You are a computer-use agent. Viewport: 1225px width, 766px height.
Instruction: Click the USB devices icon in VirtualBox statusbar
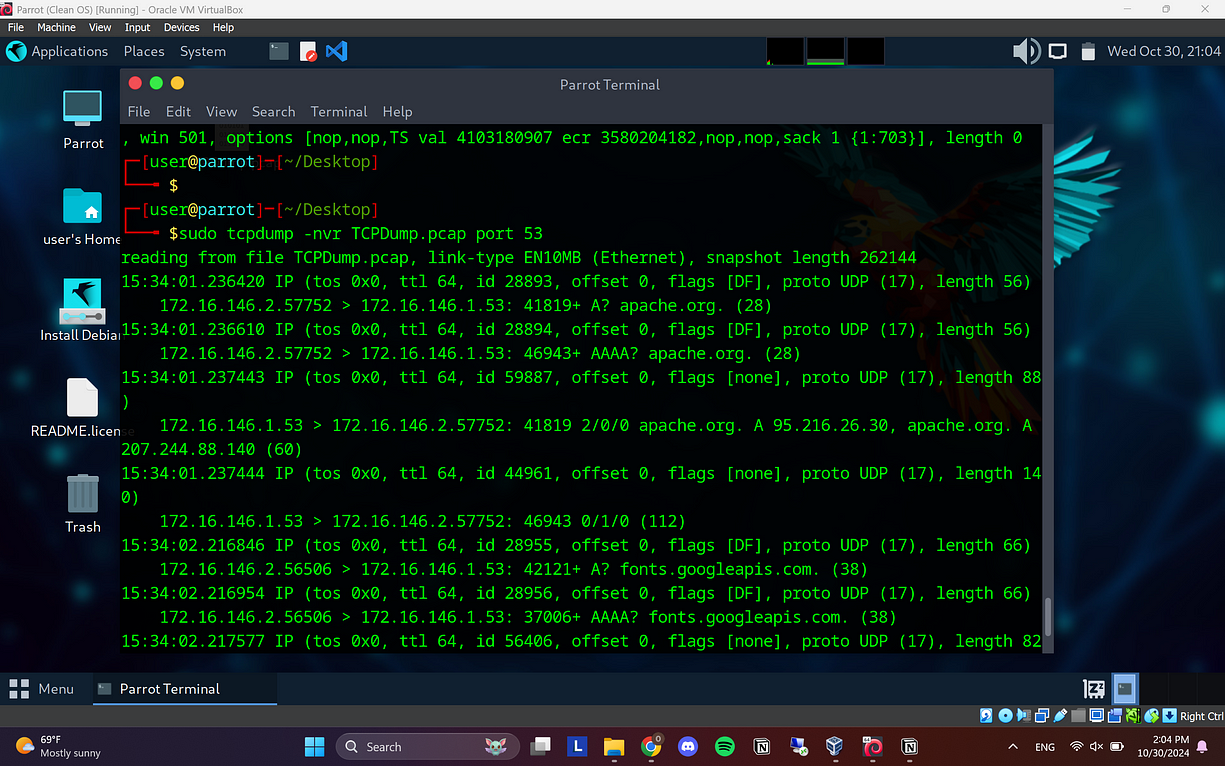(1060, 715)
